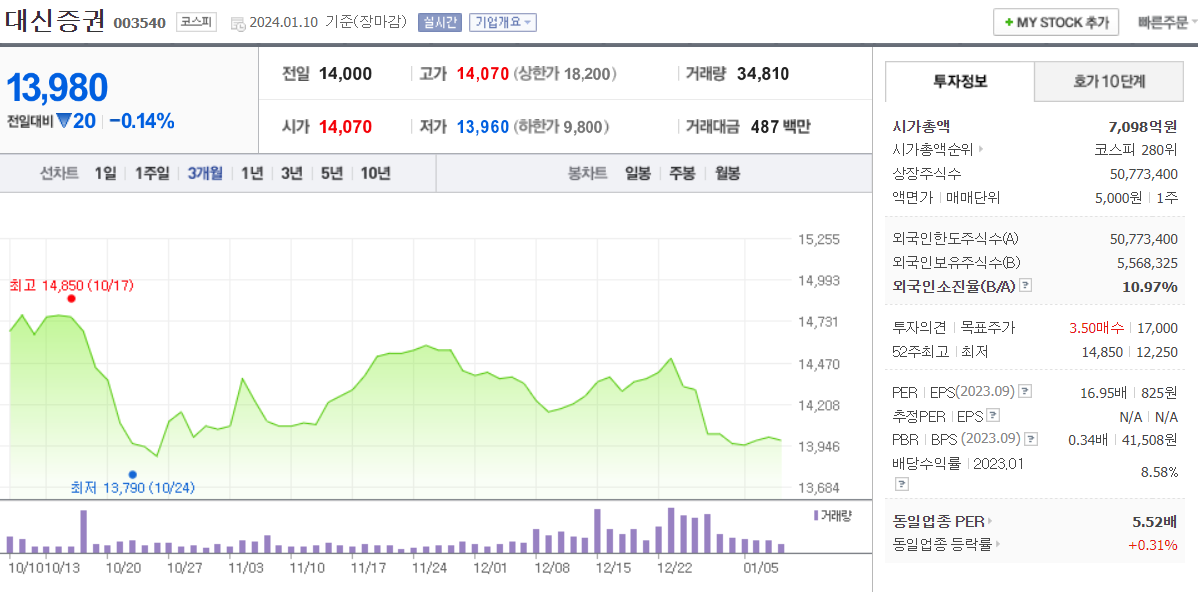The height and width of the screenshot is (592, 1204).
Task: Click the 거래량 purple legend marker
Action: pyautogui.click(x=817, y=515)
